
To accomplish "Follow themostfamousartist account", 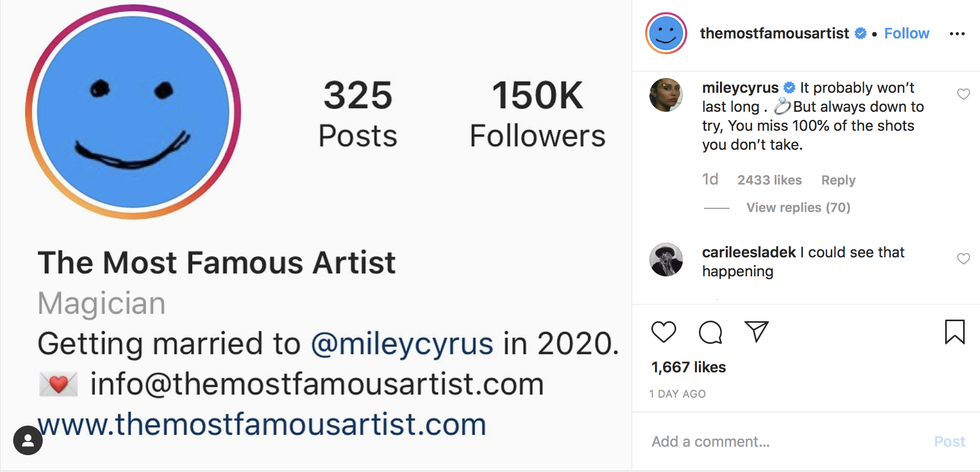I will tap(907, 33).
